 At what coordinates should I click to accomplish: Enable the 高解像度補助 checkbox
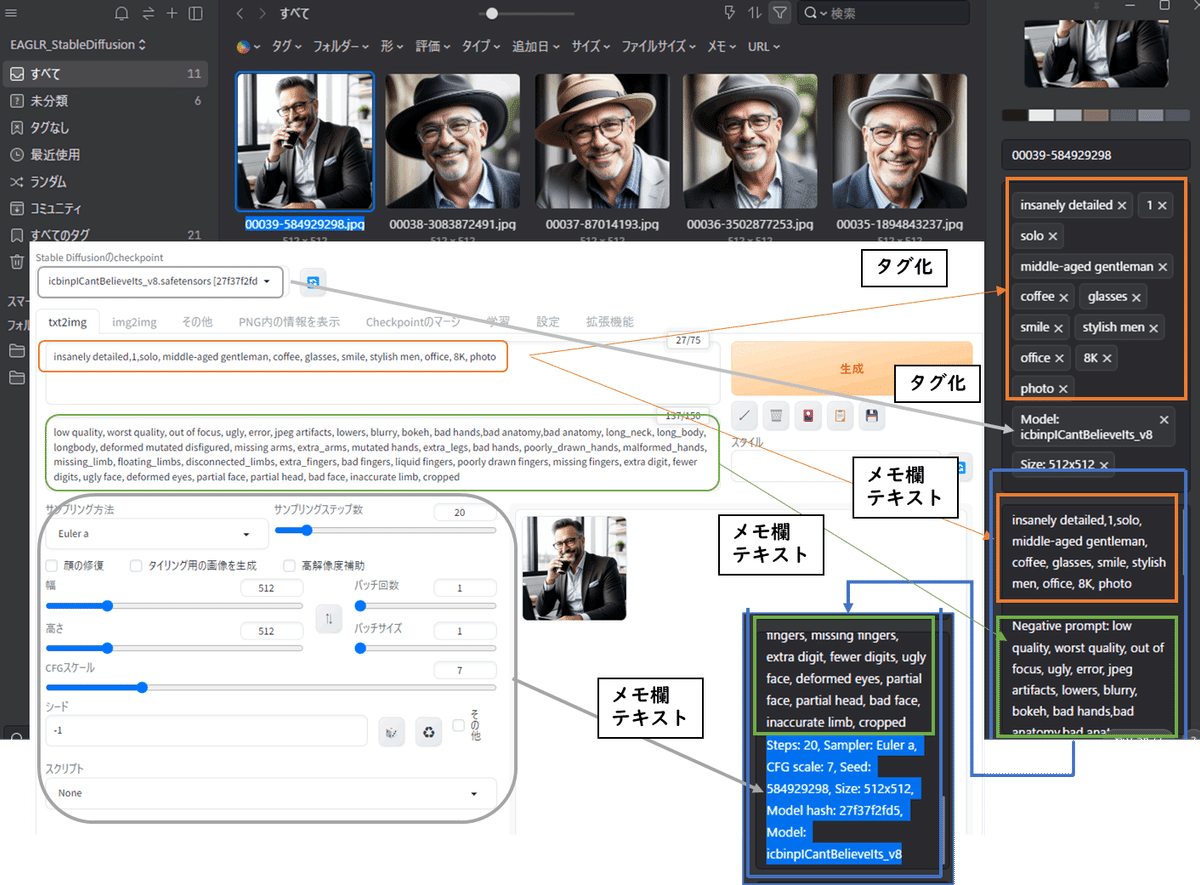pyautogui.click(x=289, y=565)
